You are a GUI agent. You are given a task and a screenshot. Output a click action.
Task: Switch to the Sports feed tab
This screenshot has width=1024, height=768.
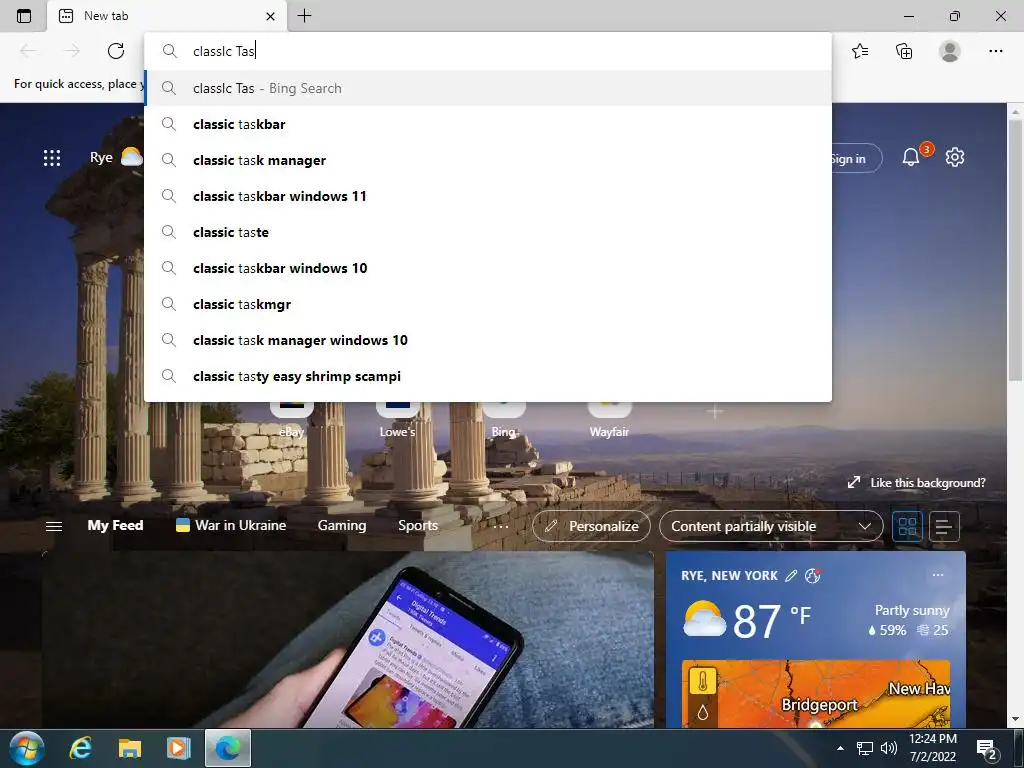tap(418, 525)
